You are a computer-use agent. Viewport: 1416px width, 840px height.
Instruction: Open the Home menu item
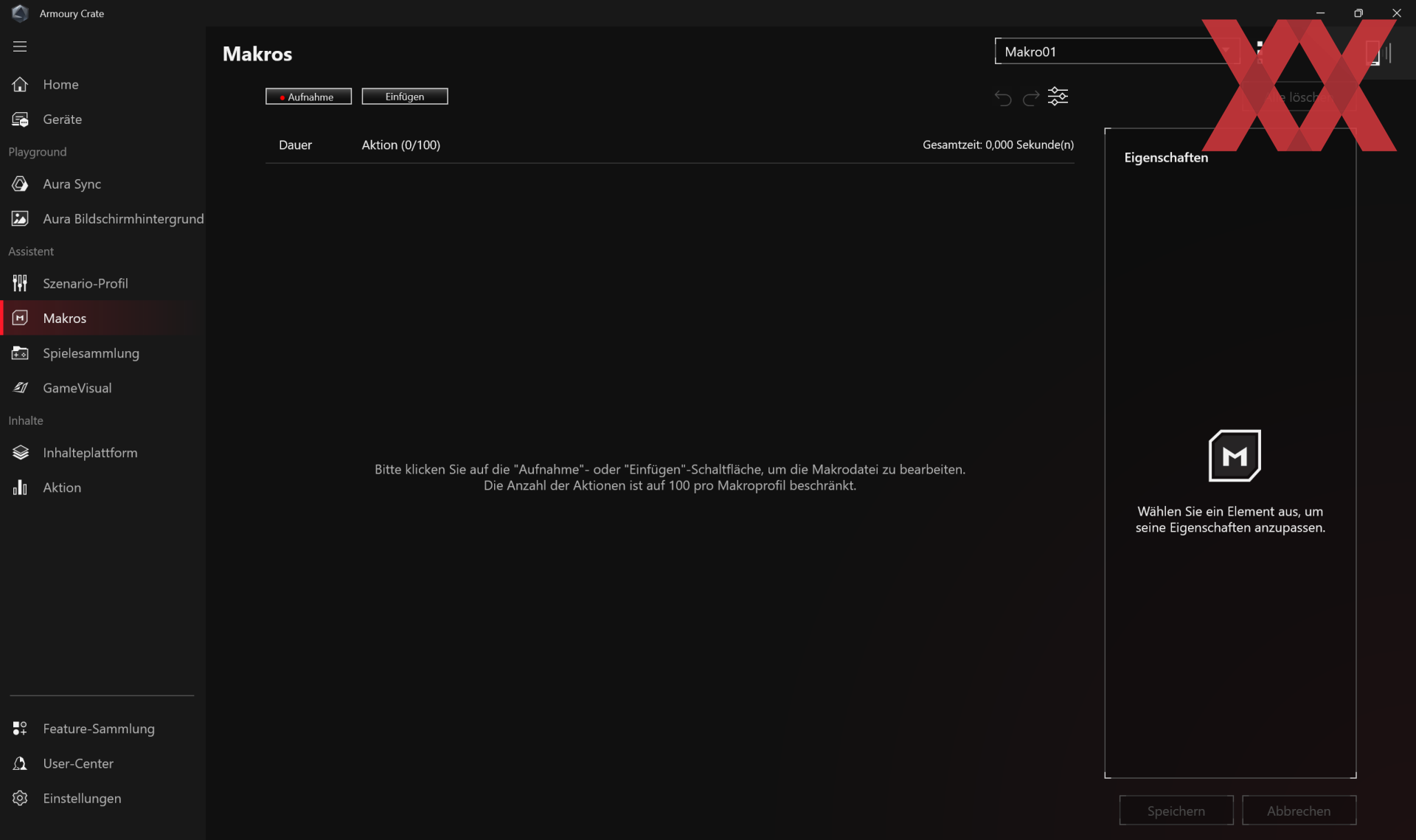coord(103,84)
